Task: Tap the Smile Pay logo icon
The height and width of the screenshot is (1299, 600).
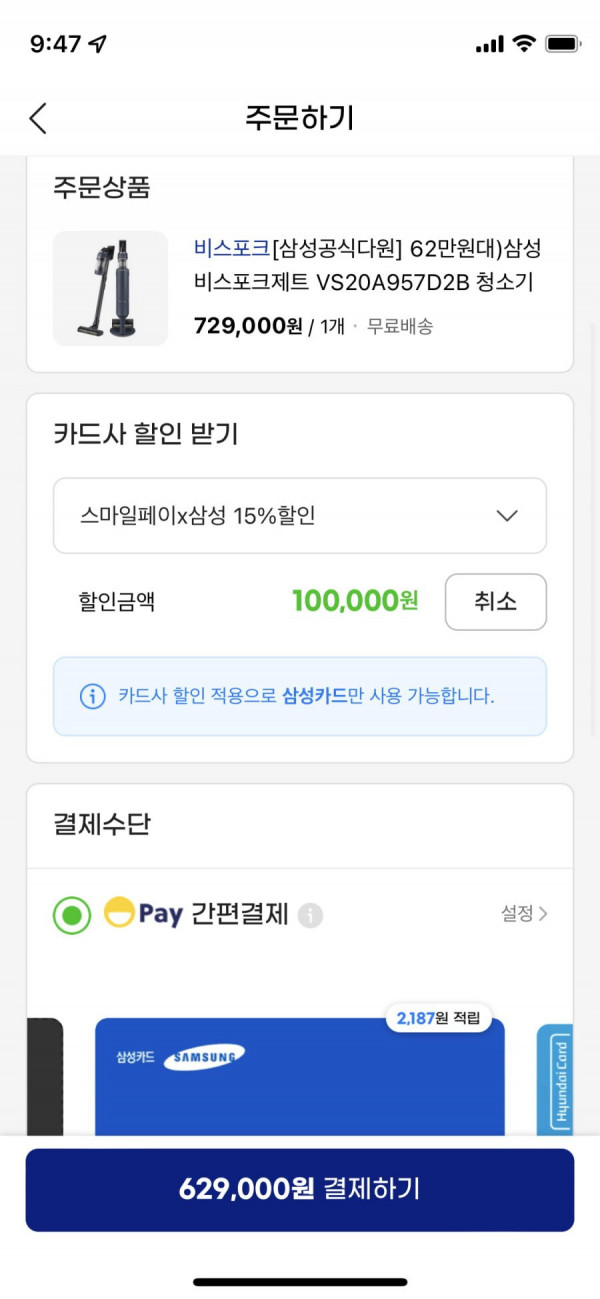Action: [x=119, y=912]
